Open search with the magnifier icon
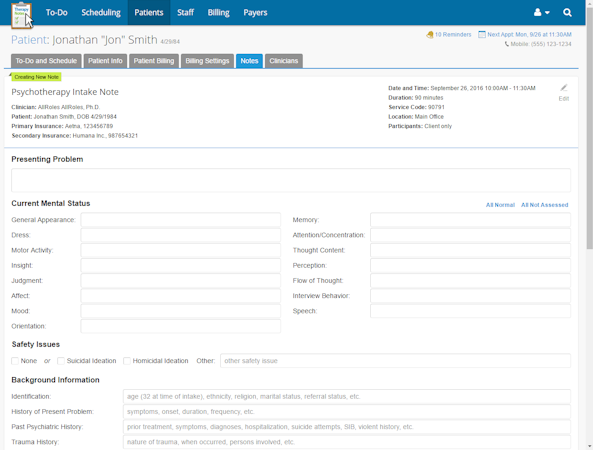This screenshot has height=450, width=593. (567, 12)
